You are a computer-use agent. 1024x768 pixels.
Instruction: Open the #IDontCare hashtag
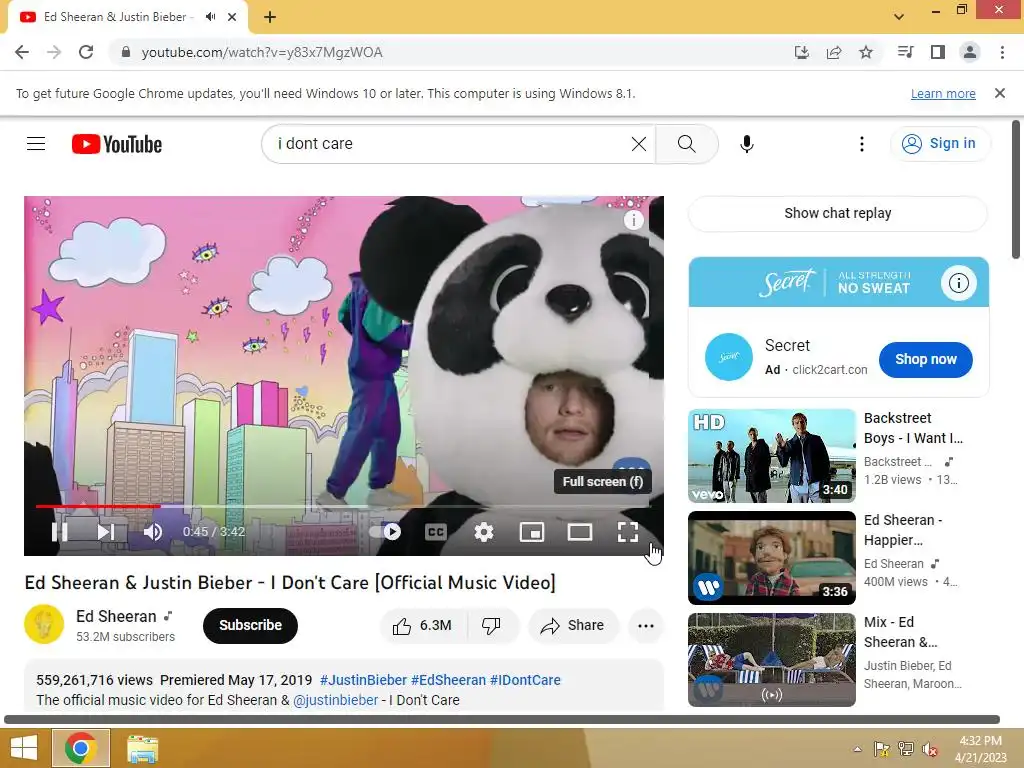tap(525, 680)
